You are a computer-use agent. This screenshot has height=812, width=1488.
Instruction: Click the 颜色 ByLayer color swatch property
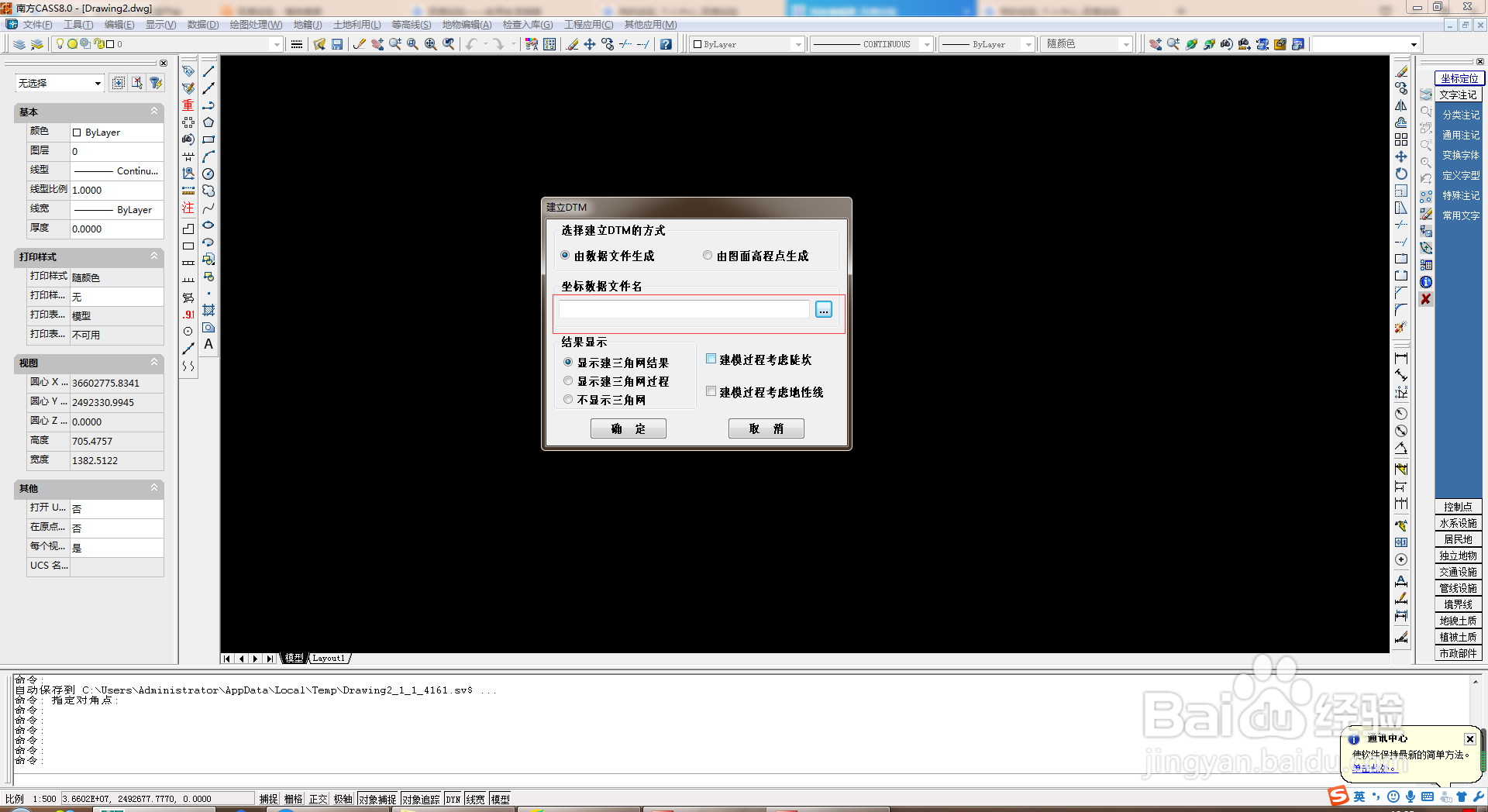tap(77, 132)
